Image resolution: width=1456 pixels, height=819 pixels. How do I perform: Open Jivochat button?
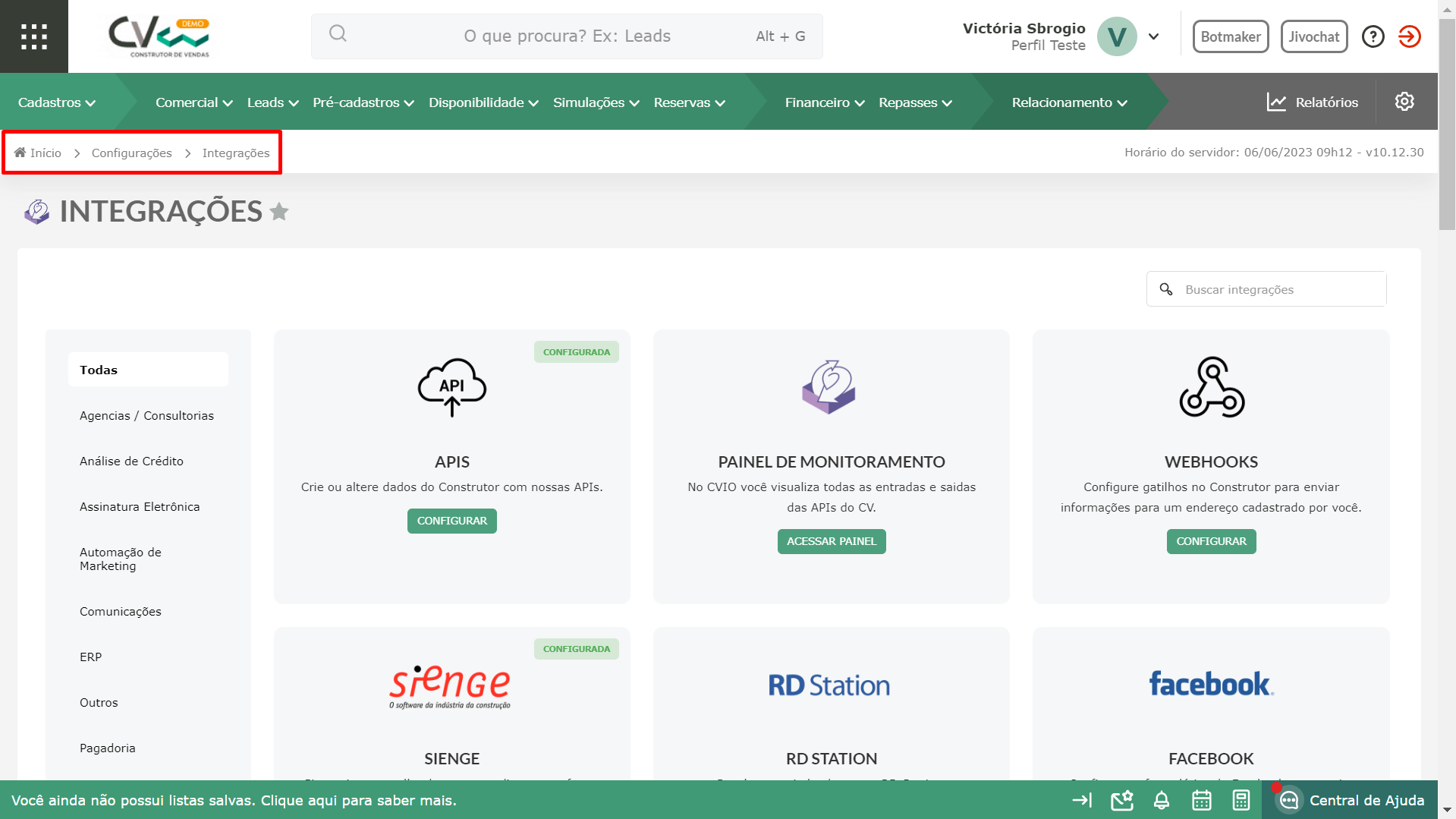pyautogui.click(x=1314, y=36)
